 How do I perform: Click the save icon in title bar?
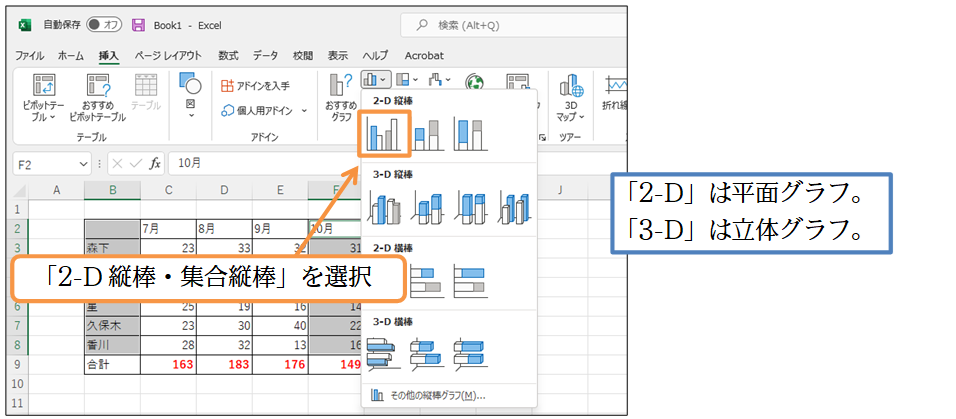click(x=138, y=24)
